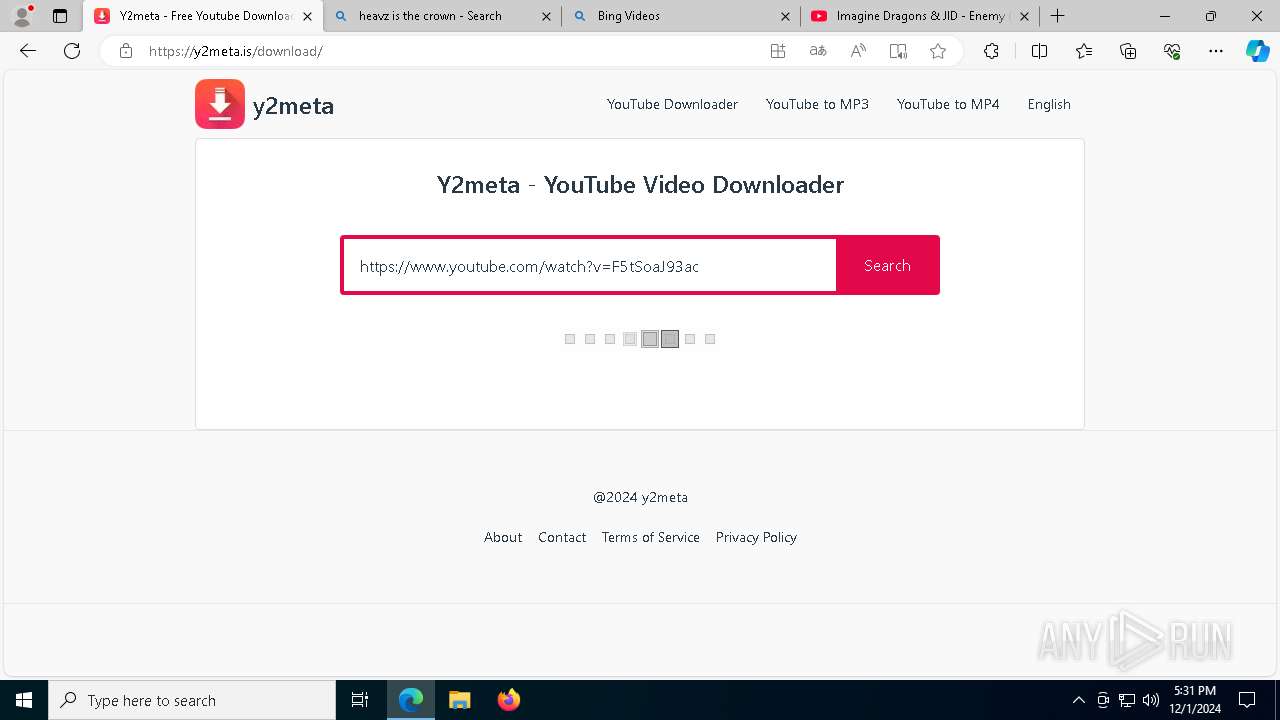Close the Bing Videos tab
This screenshot has height=720, width=1280.
coord(785,16)
